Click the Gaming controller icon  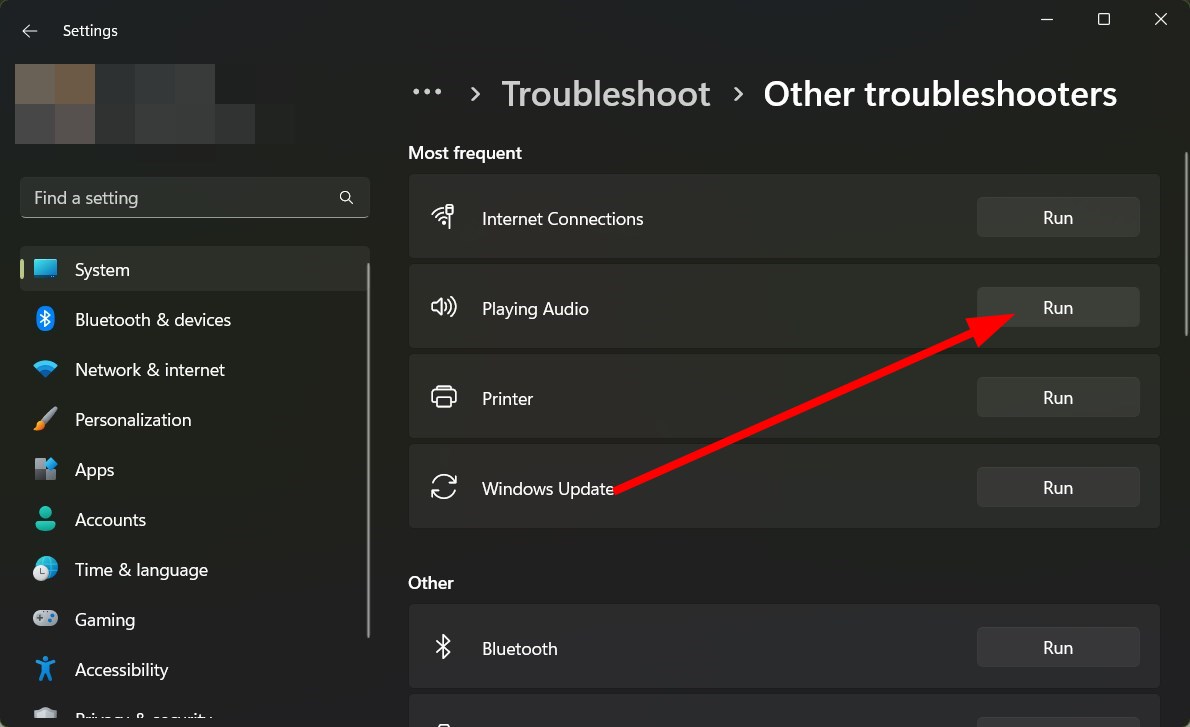coord(45,620)
